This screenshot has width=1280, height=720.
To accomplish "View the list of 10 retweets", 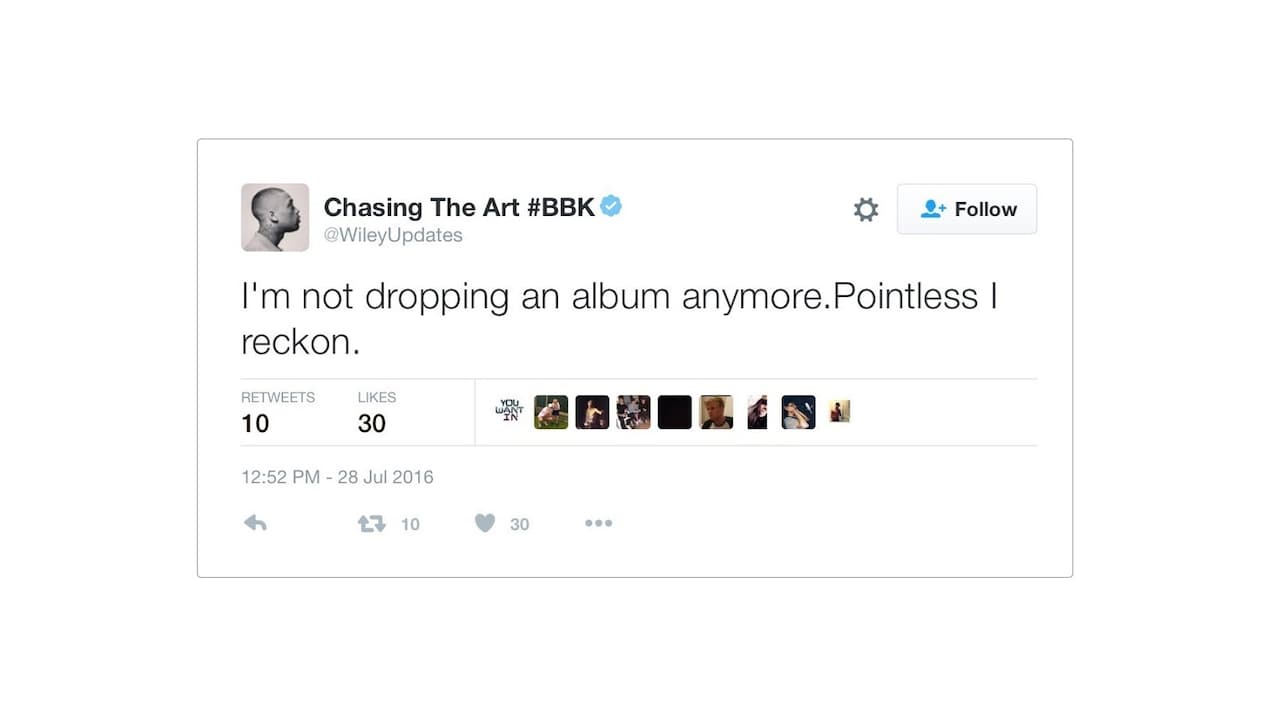I will pyautogui.click(x=256, y=412).
